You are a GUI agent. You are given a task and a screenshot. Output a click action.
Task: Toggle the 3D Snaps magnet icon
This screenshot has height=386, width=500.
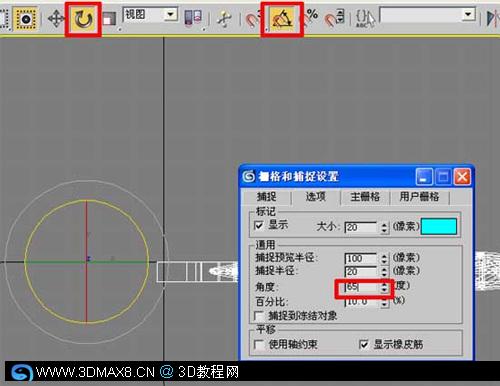(252, 19)
